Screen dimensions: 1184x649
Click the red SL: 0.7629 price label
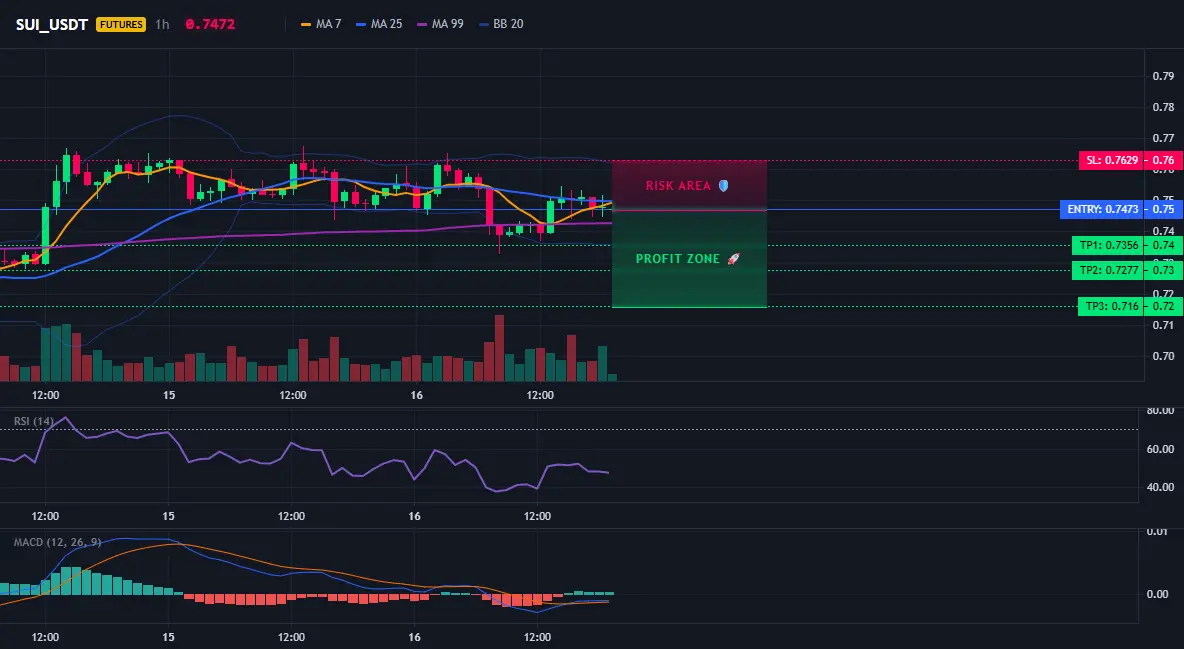pyautogui.click(x=1112, y=160)
